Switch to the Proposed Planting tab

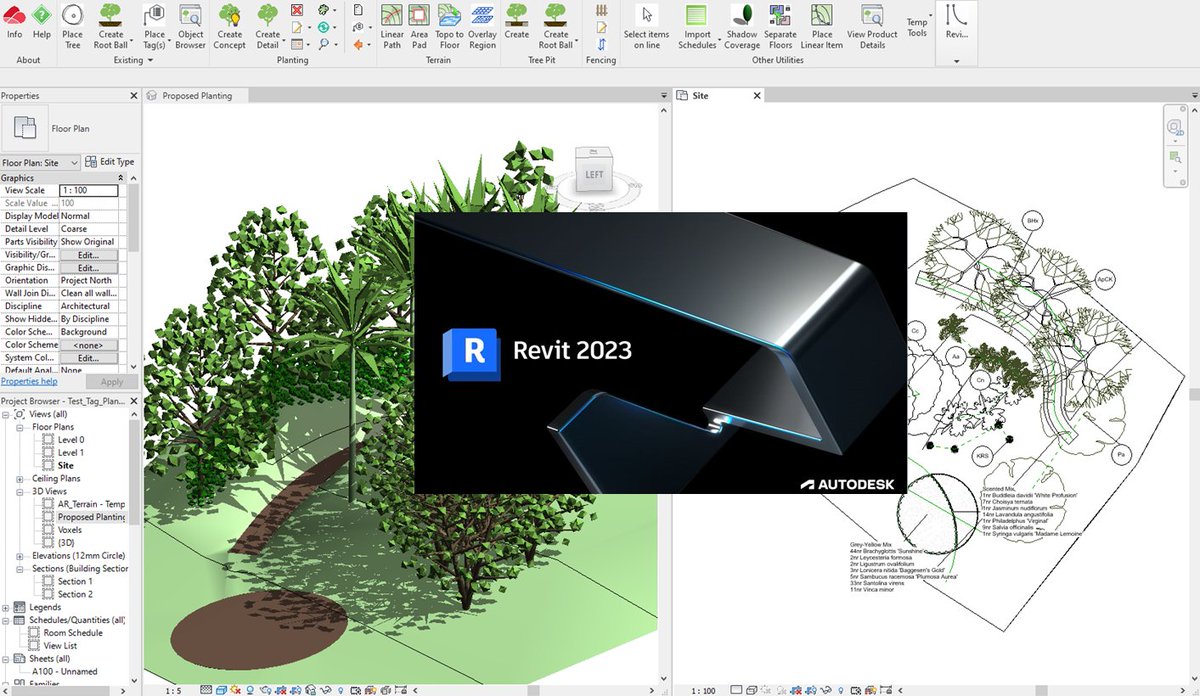tap(195, 96)
